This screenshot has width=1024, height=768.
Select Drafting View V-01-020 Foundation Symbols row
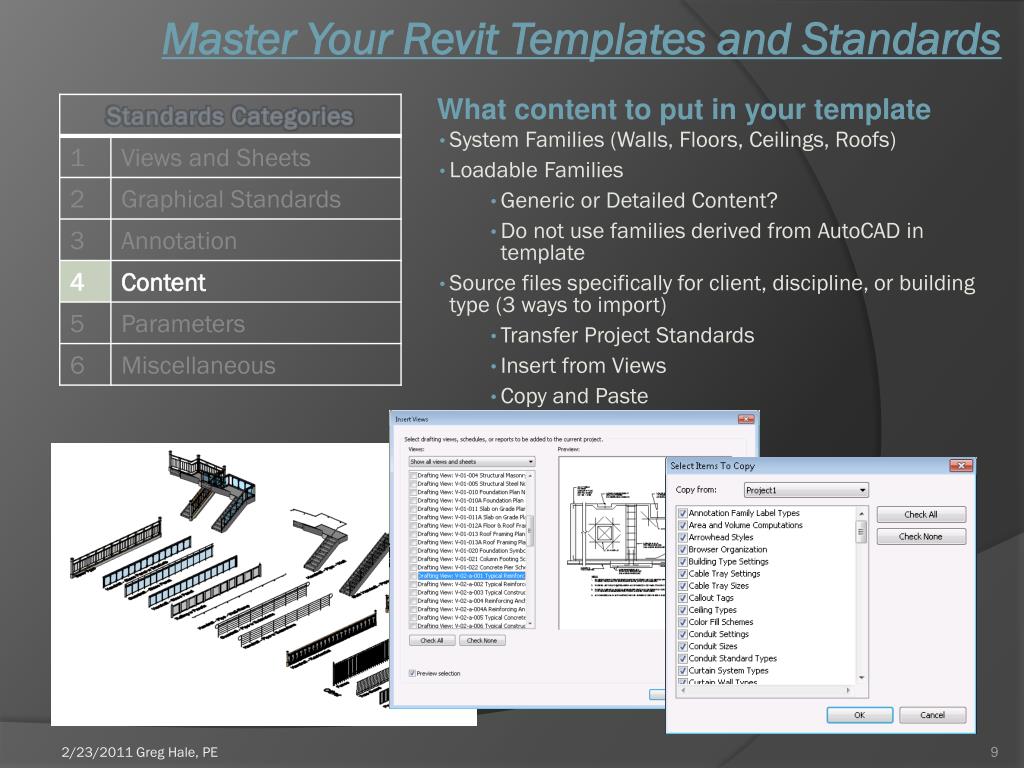tap(468, 551)
